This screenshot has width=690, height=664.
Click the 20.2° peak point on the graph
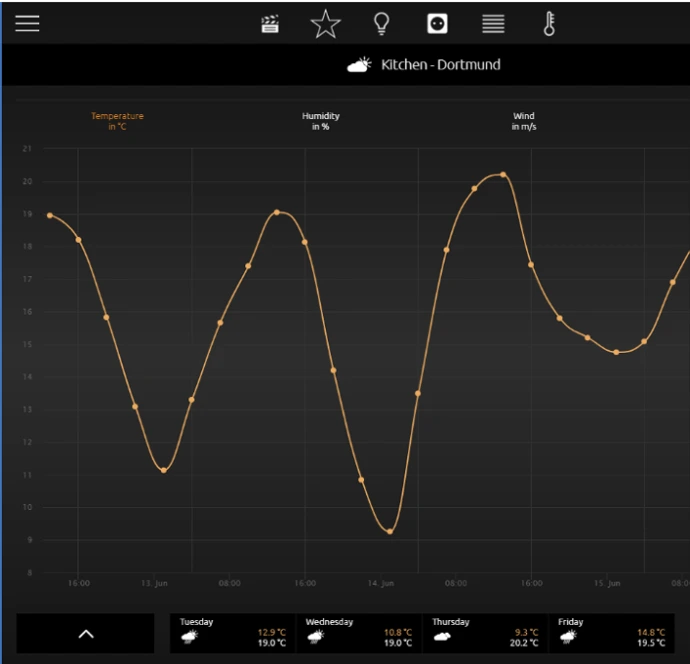(503, 174)
